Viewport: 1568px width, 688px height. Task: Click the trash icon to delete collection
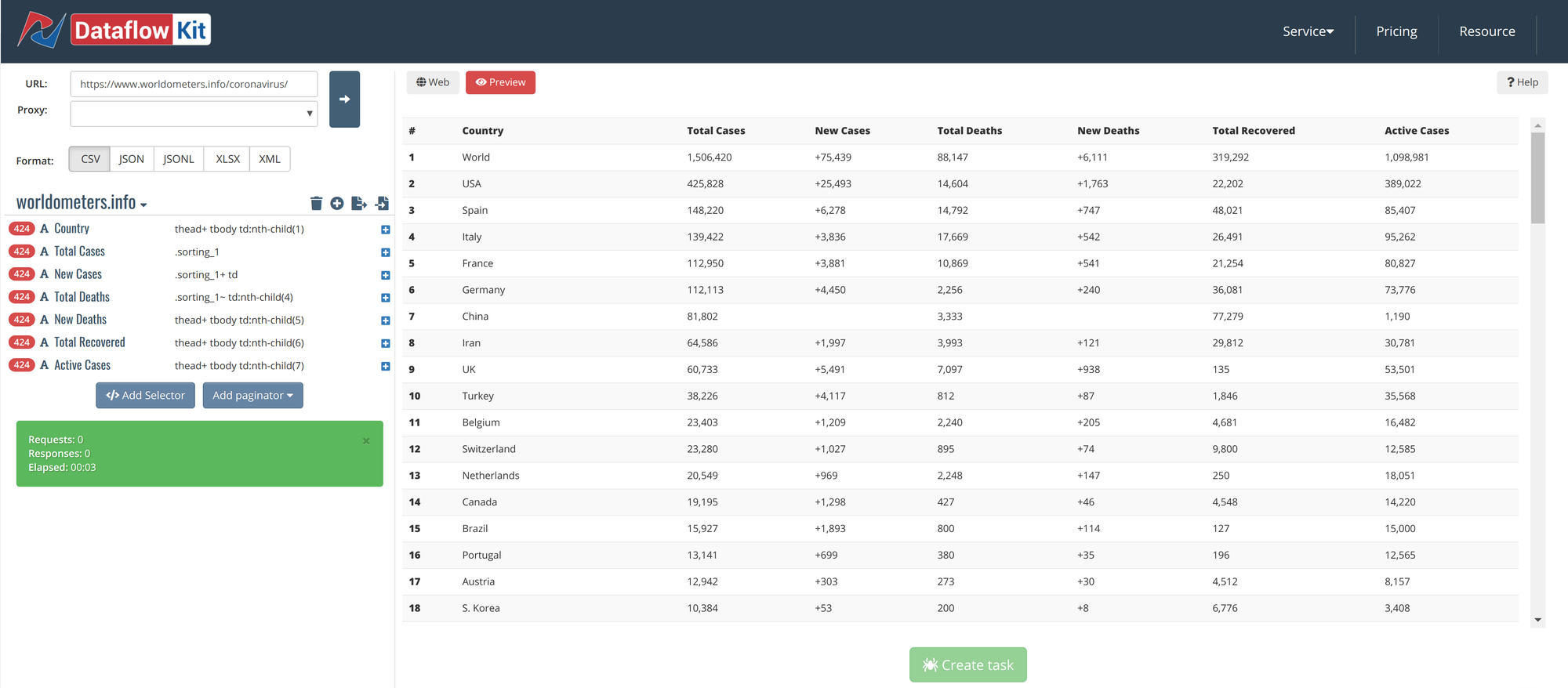tap(316, 204)
